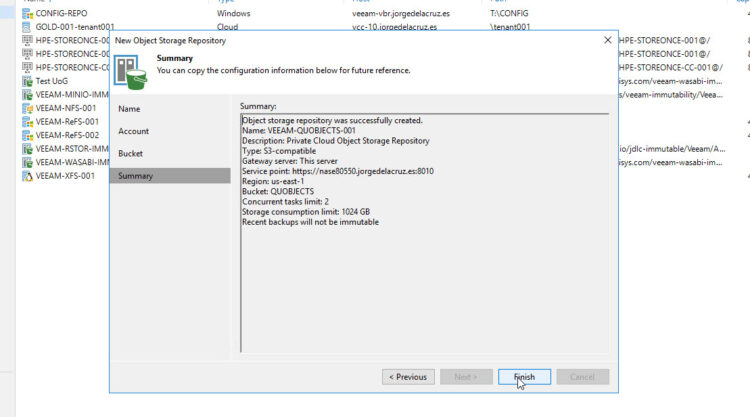Screen dimensions: 750x417
Task: Select the Summary wizard step
Action: point(170,176)
